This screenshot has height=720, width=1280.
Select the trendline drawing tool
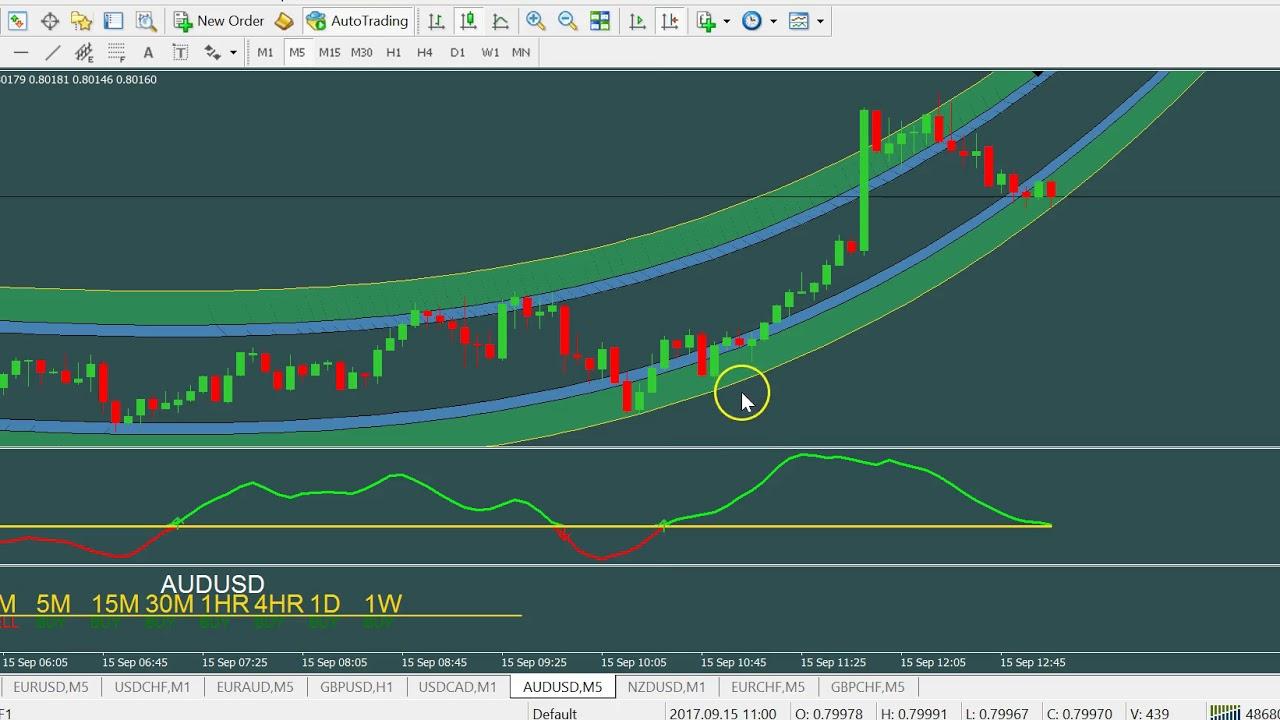[x=53, y=52]
